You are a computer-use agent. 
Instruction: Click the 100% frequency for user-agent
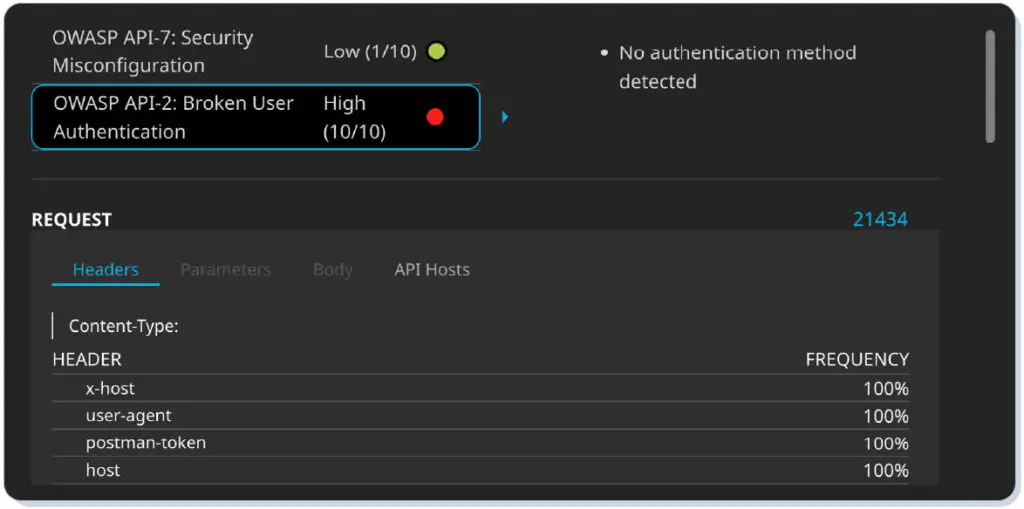point(886,416)
